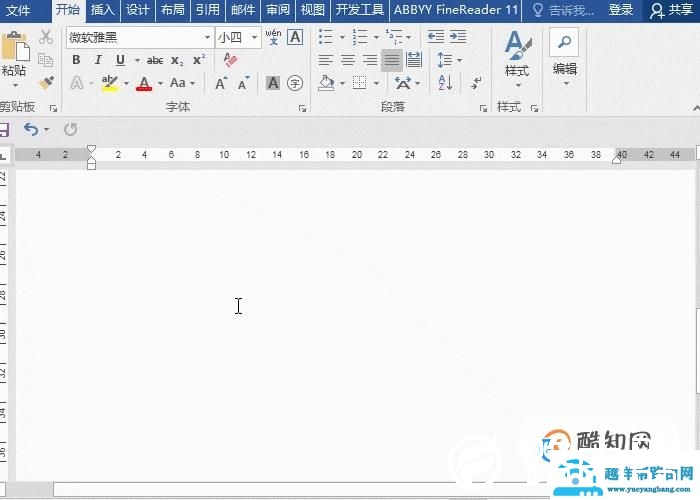Click the red font color swatch button
The height and width of the screenshot is (500, 700).
coord(144,83)
